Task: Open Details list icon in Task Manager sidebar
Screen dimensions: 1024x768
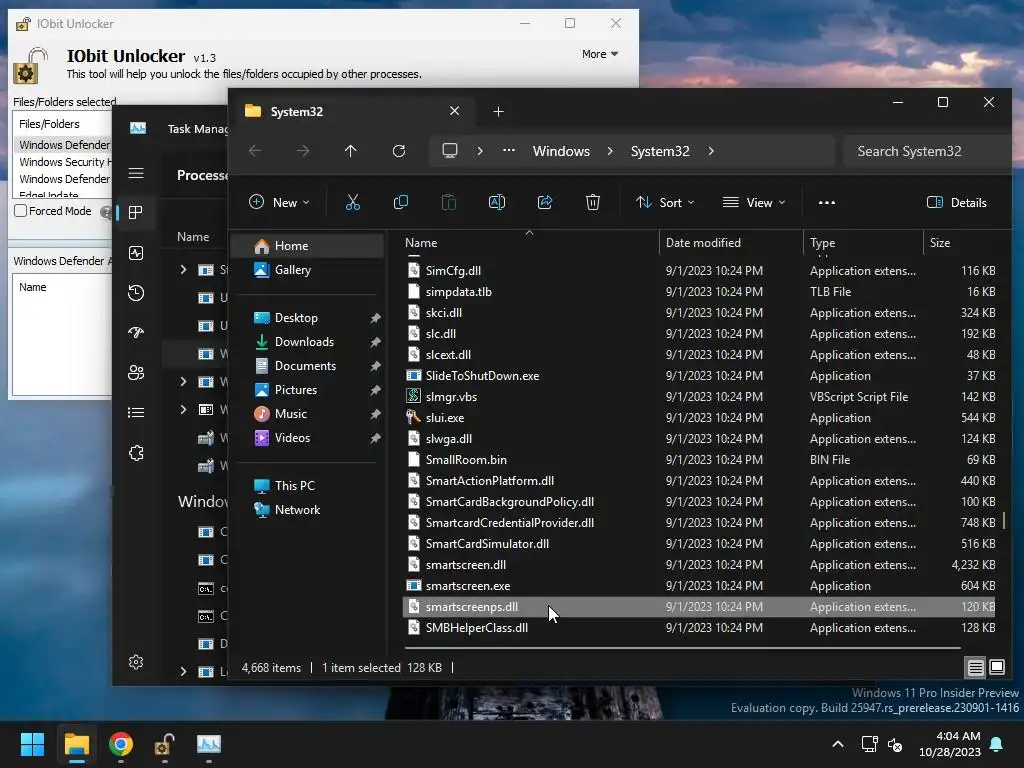Action: pos(136,412)
